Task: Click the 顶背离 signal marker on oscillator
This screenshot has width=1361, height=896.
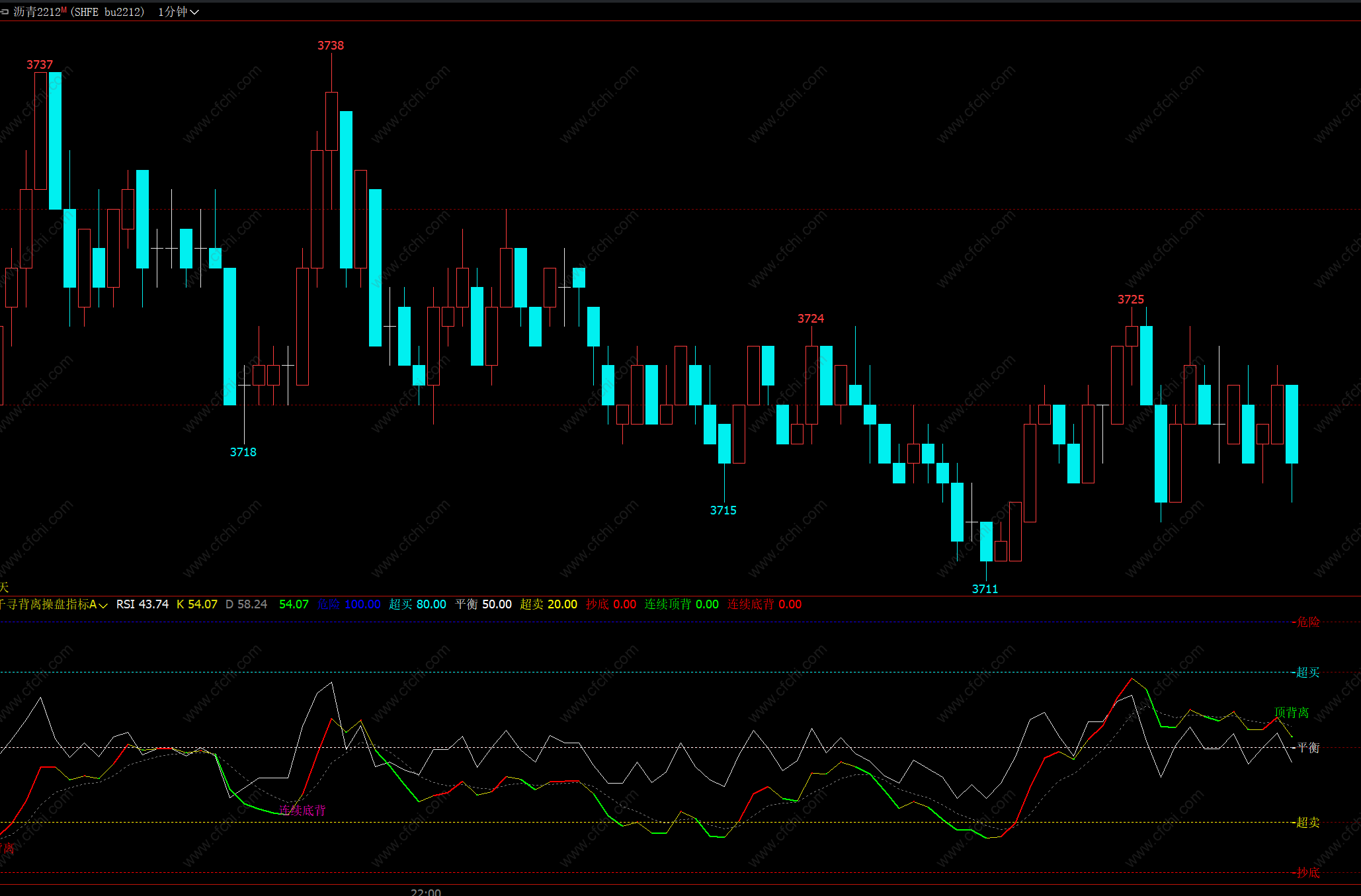Action: pyautogui.click(x=1291, y=713)
